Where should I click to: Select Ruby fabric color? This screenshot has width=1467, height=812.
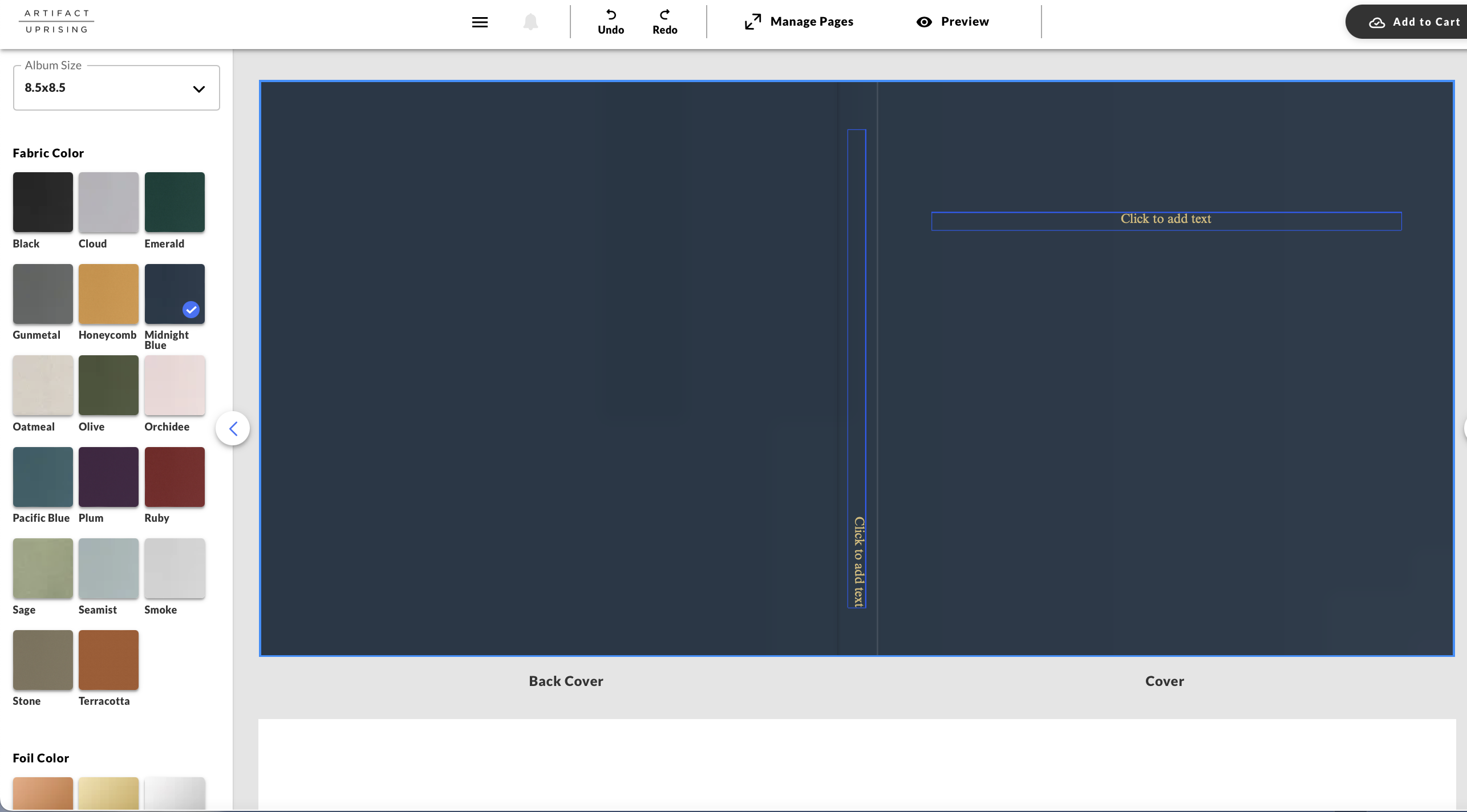[175, 477]
